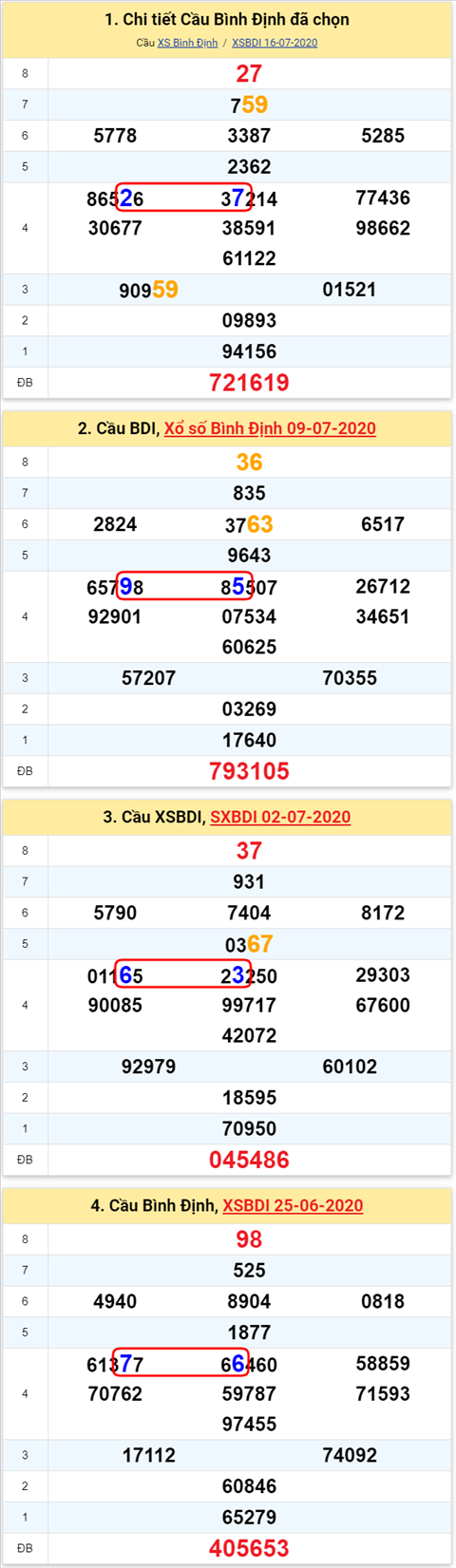The image size is (456, 1568).
Task: Select special prize number 405653
Action: pos(249,1548)
